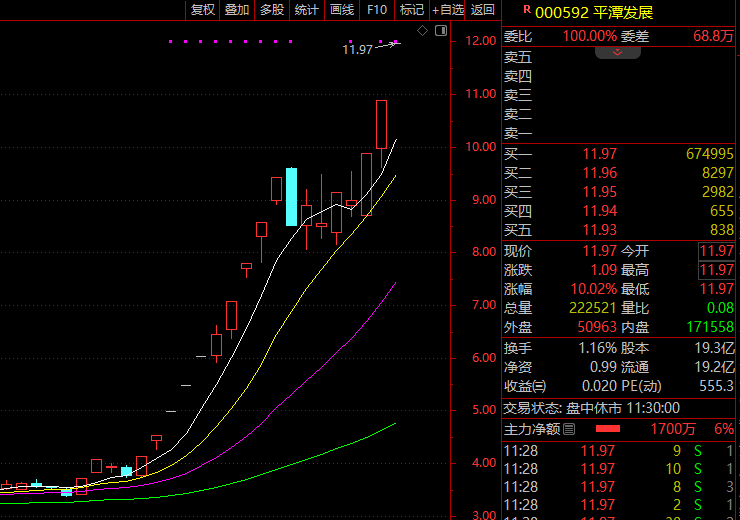Click the red 主力净额 bar indicator
The width and height of the screenshot is (740, 520).
click(608, 429)
